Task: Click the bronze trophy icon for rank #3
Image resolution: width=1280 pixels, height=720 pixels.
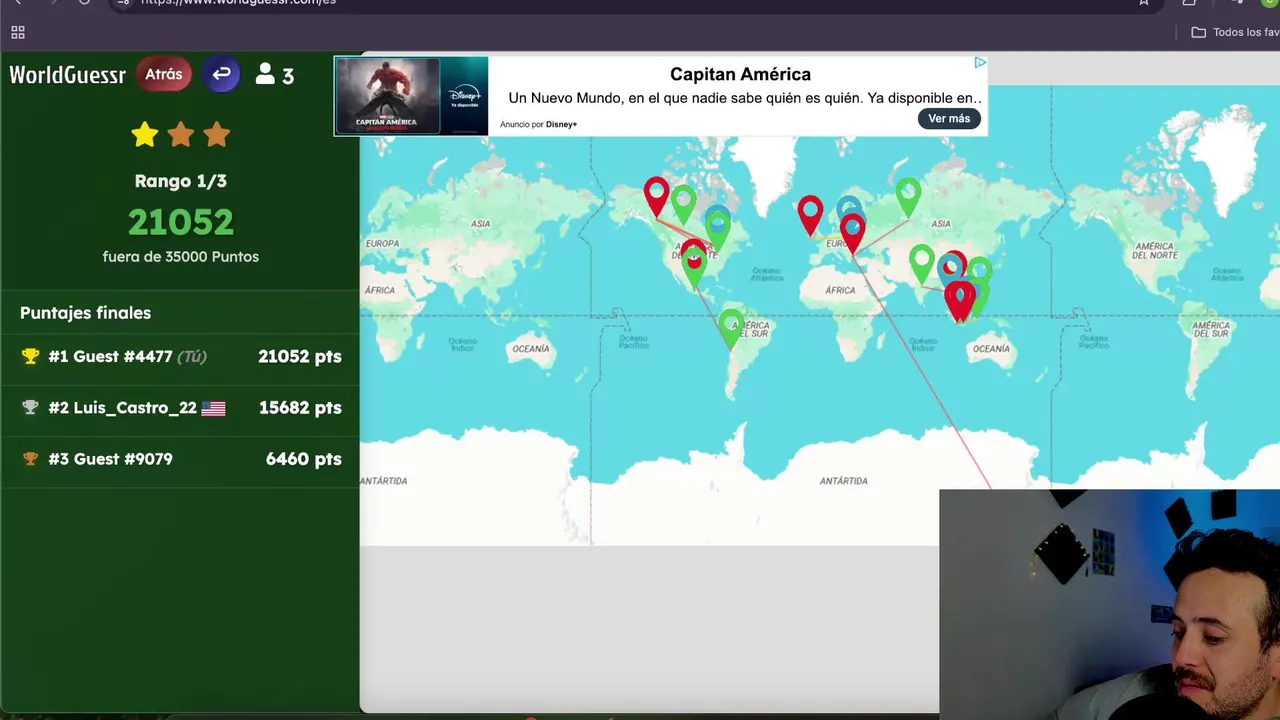Action: (x=30, y=459)
